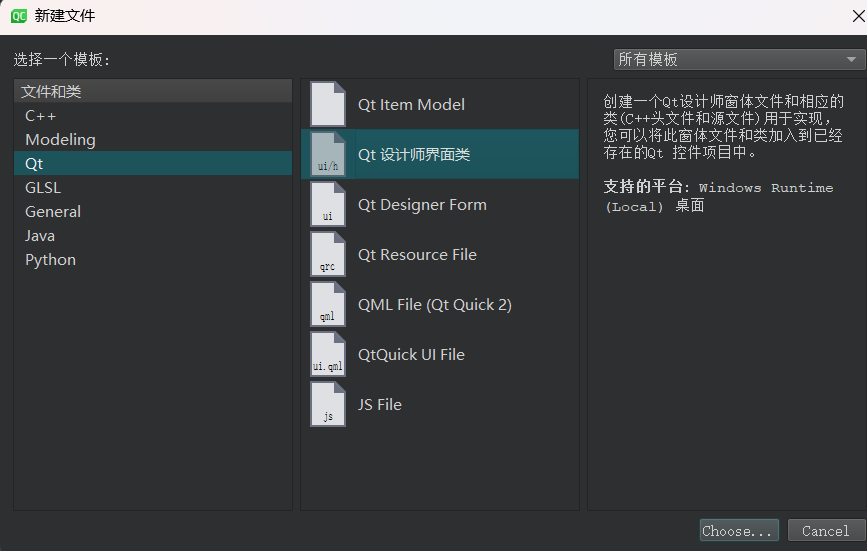The image size is (867, 551).
Task: Choose the Qt Designer Form template
Action: coord(440,204)
